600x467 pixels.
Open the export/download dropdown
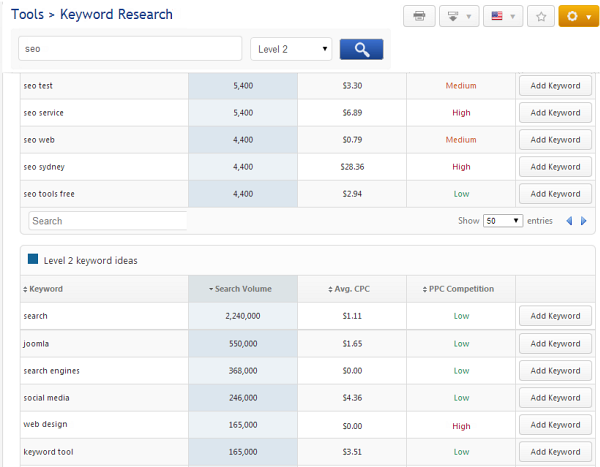(458, 17)
